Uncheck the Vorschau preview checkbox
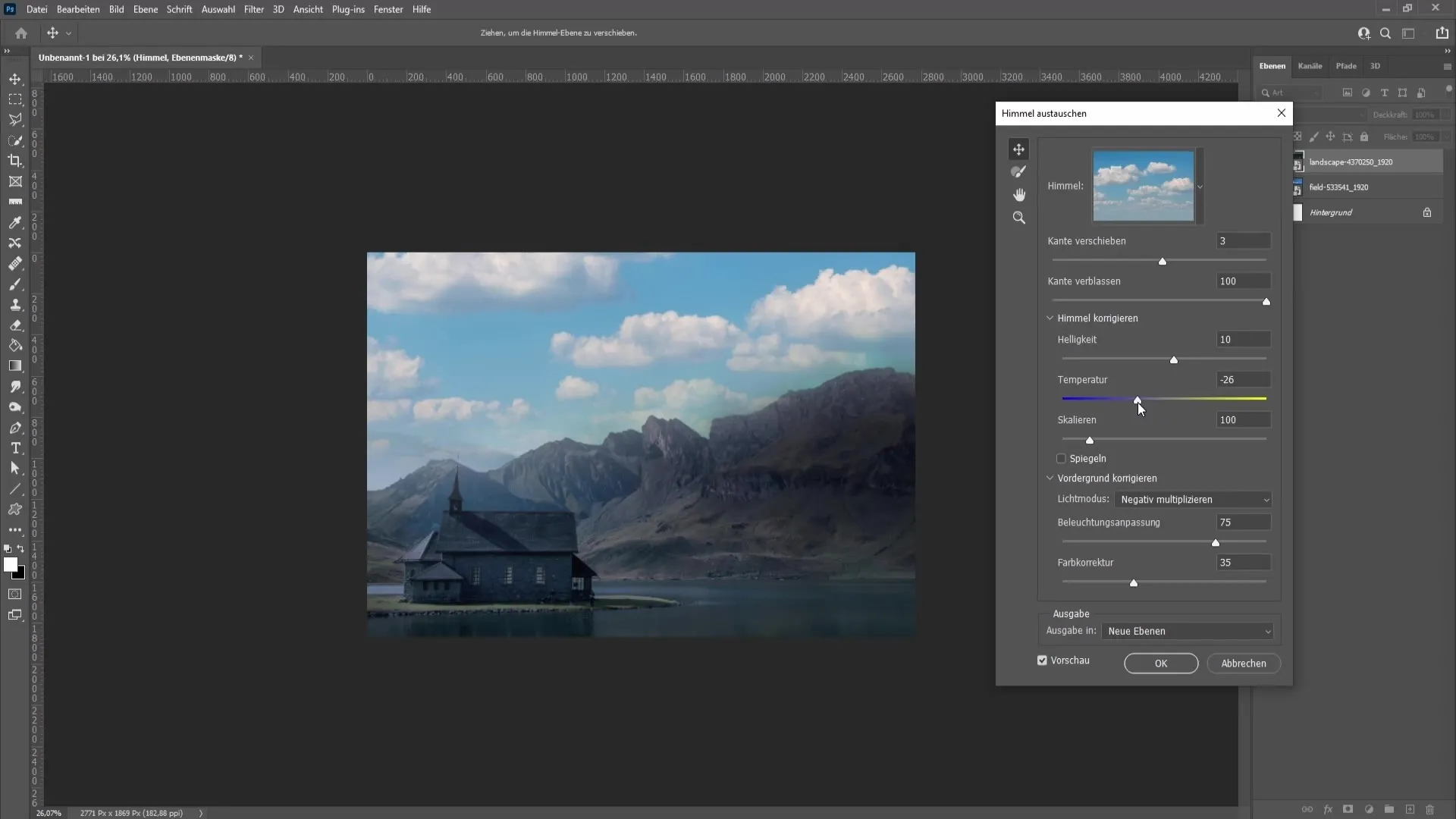Viewport: 1456px width, 819px height. (1042, 661)
